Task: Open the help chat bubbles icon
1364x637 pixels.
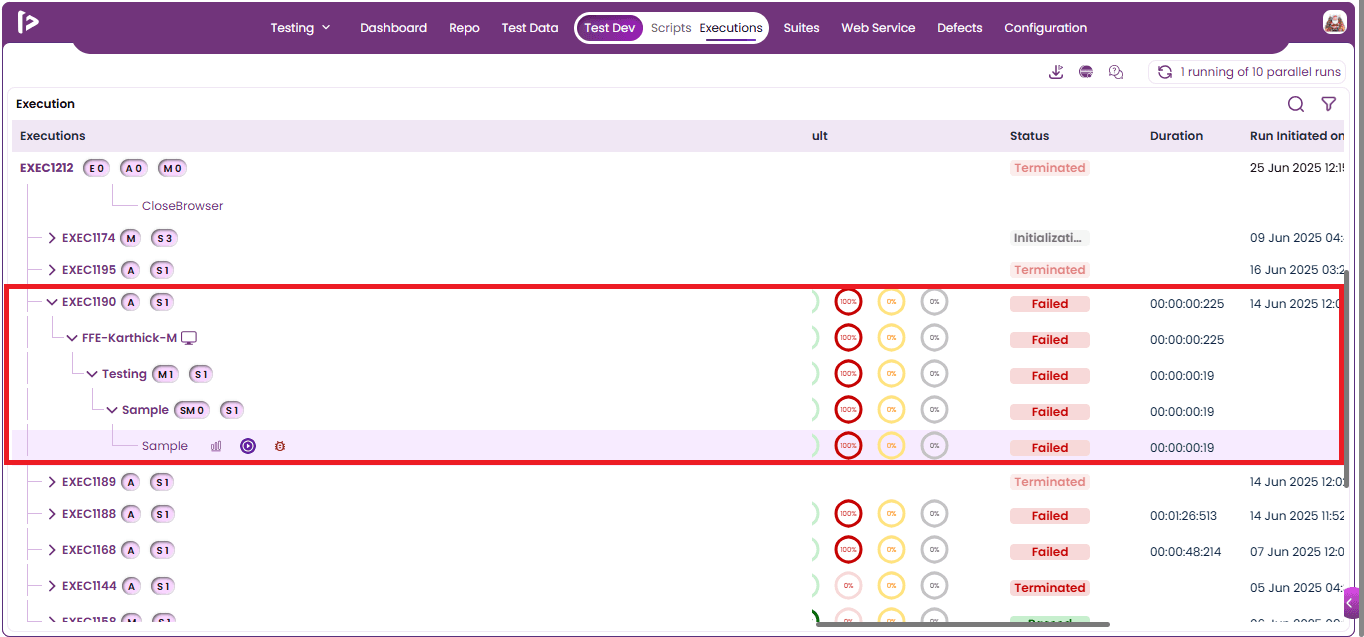Action: click(1116, 72)
